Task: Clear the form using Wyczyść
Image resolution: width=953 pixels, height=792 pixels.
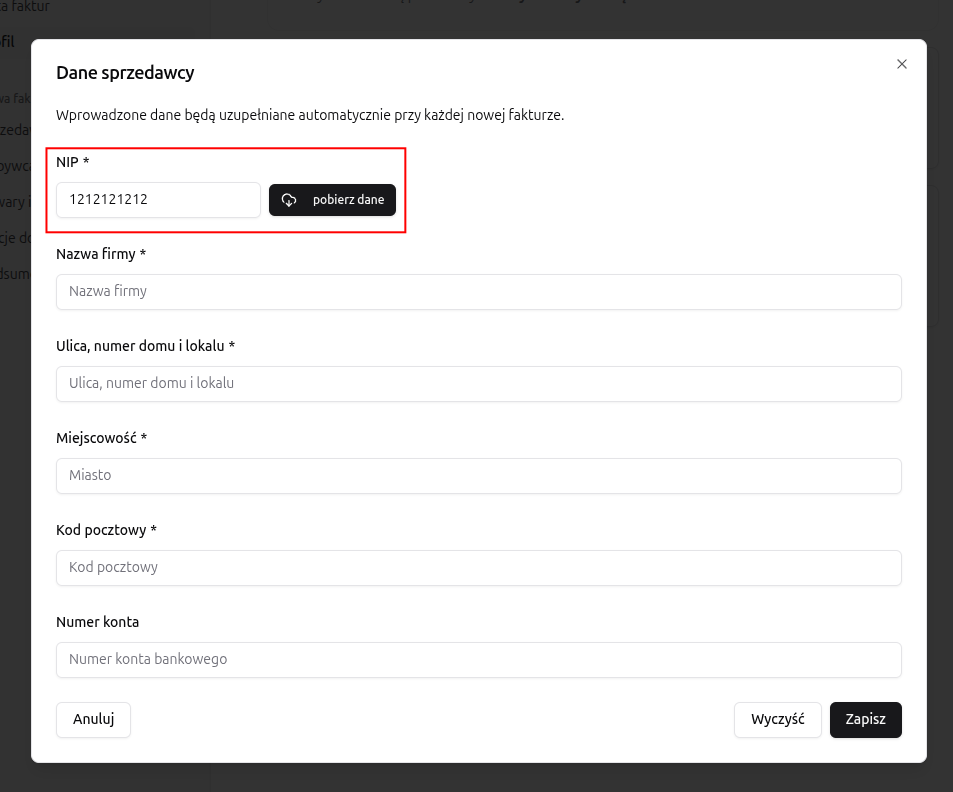Action: pos(777,720)
